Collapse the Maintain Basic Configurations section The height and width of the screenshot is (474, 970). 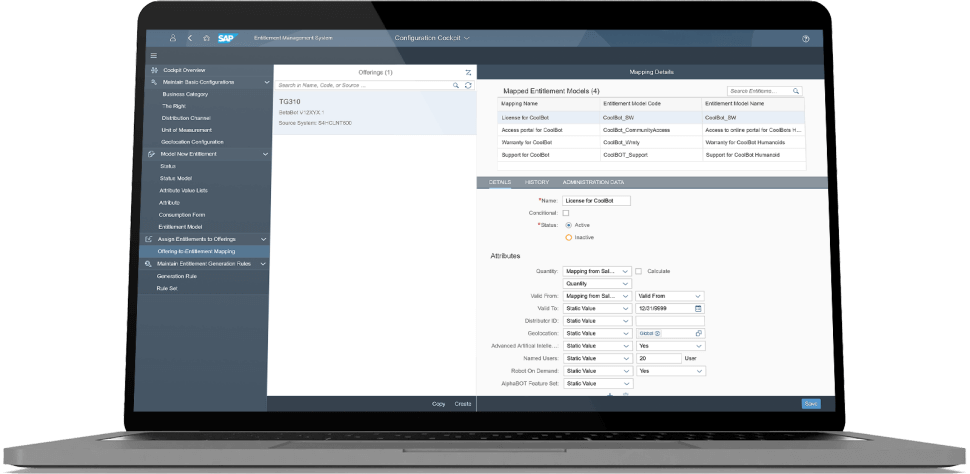267,82
